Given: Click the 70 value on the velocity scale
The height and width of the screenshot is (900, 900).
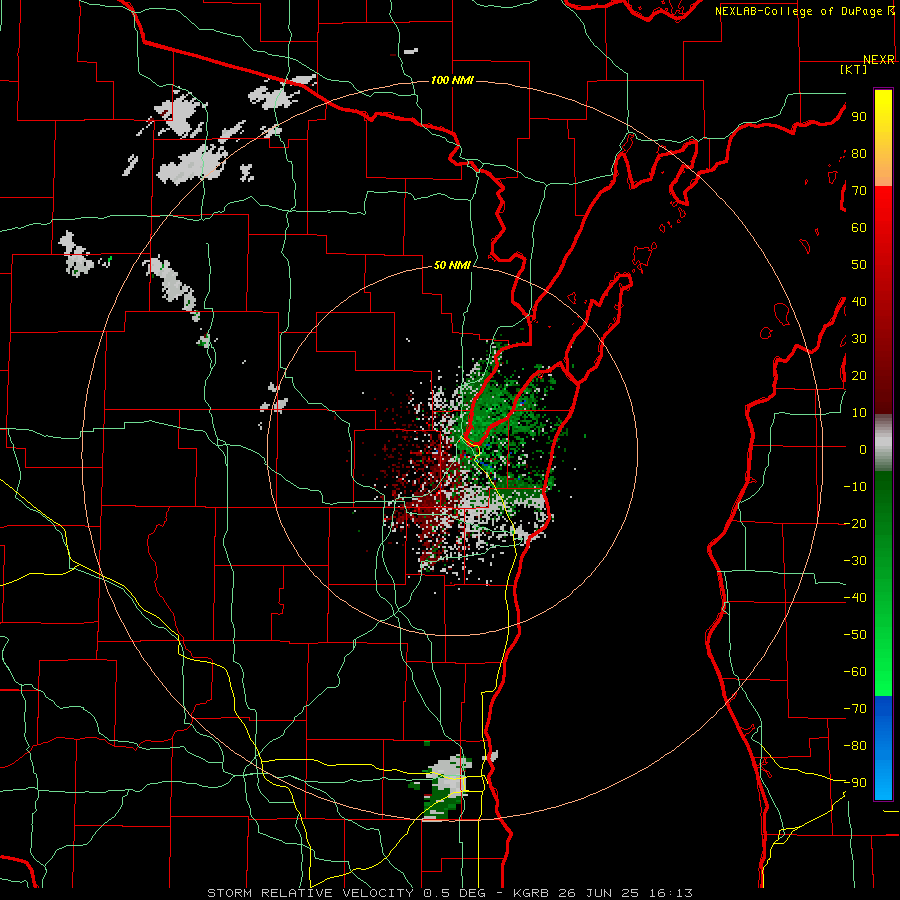Looking at the screenshot, I should [859, 191].
